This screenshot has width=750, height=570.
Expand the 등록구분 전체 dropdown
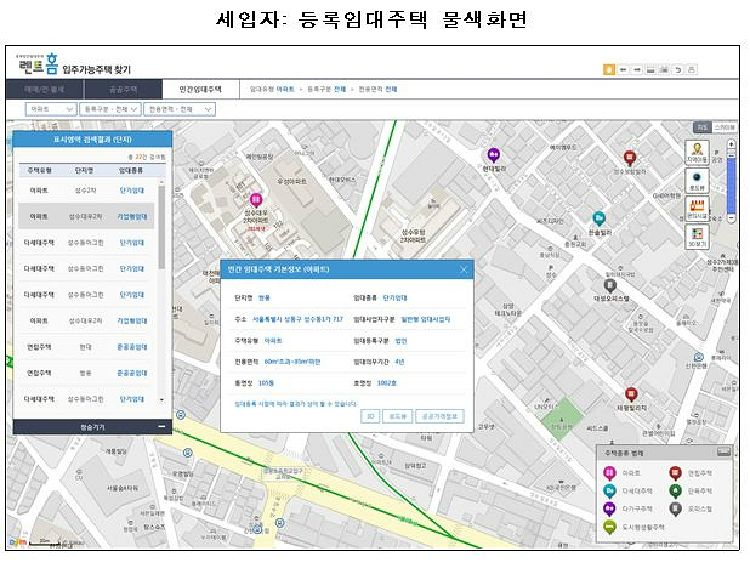(109, 108)
